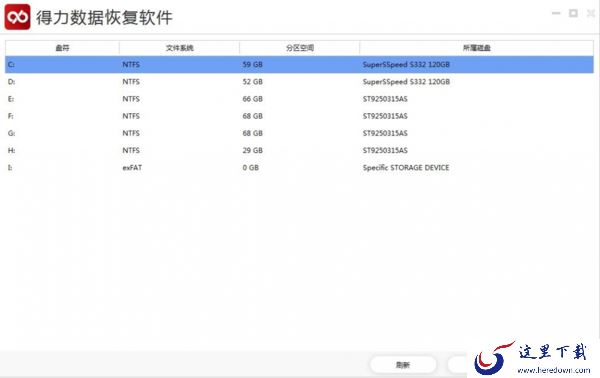This screenshot has height=378, width=600.
Task: Close the data recovery window
Action: (590, 13)
